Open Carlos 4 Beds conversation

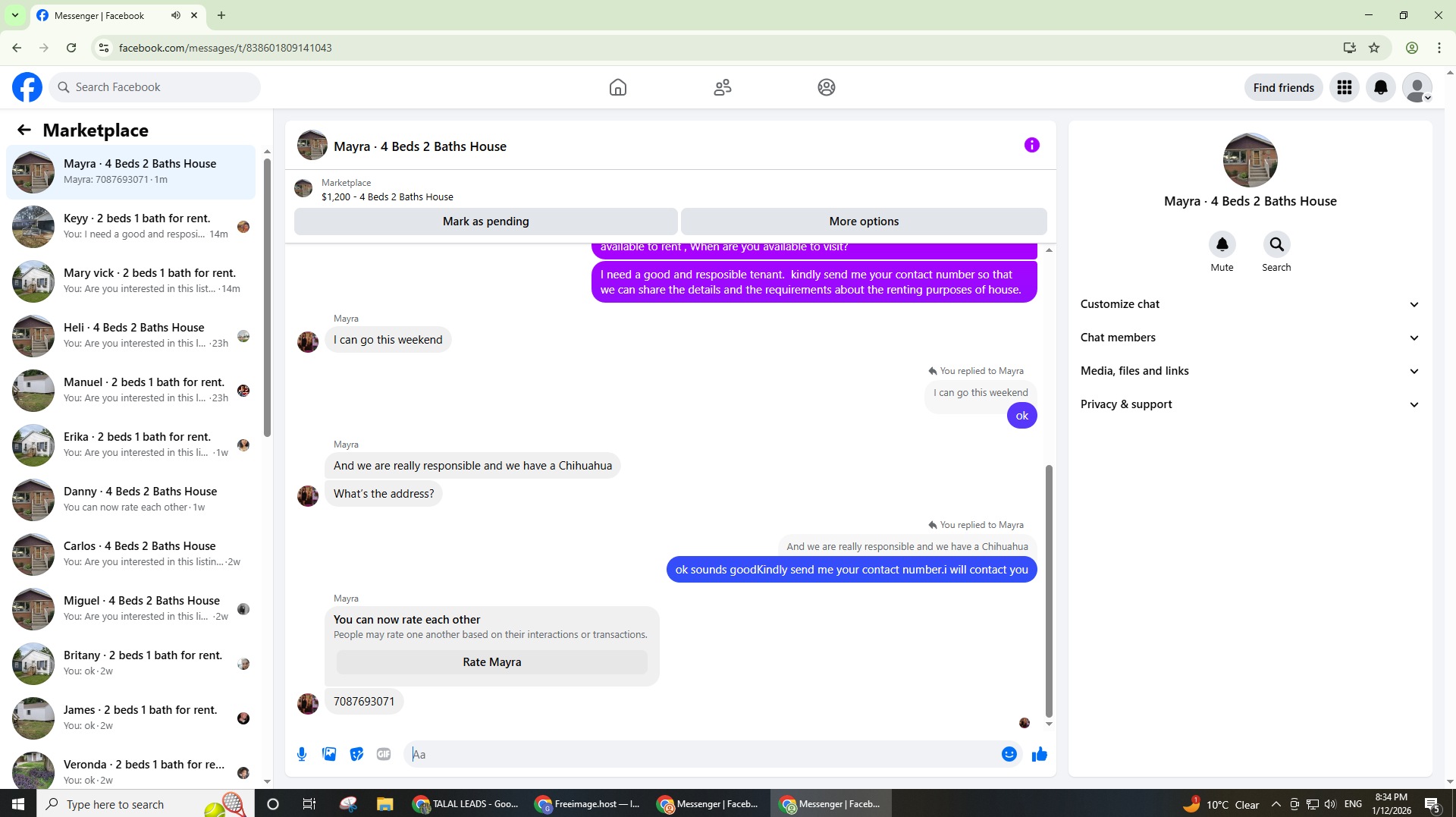pyautogui.click(x=130, y=554)
